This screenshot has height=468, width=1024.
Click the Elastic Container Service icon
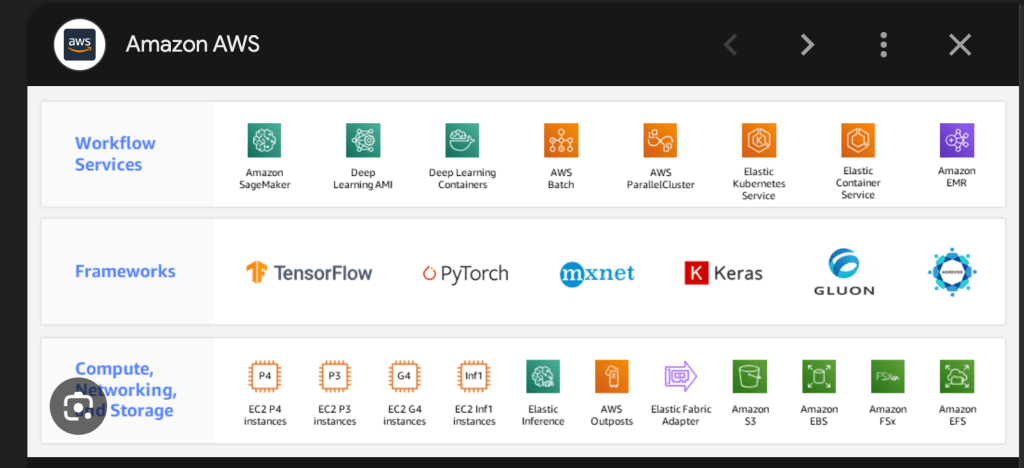click(x=858, y=140)
